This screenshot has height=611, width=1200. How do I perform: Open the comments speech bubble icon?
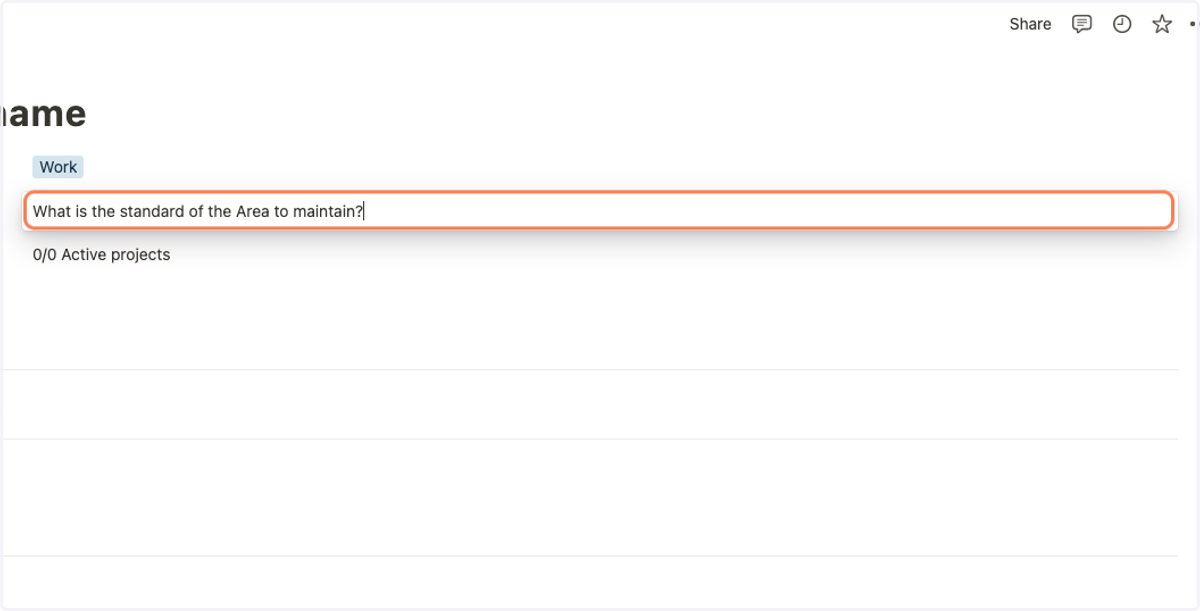1081,24
